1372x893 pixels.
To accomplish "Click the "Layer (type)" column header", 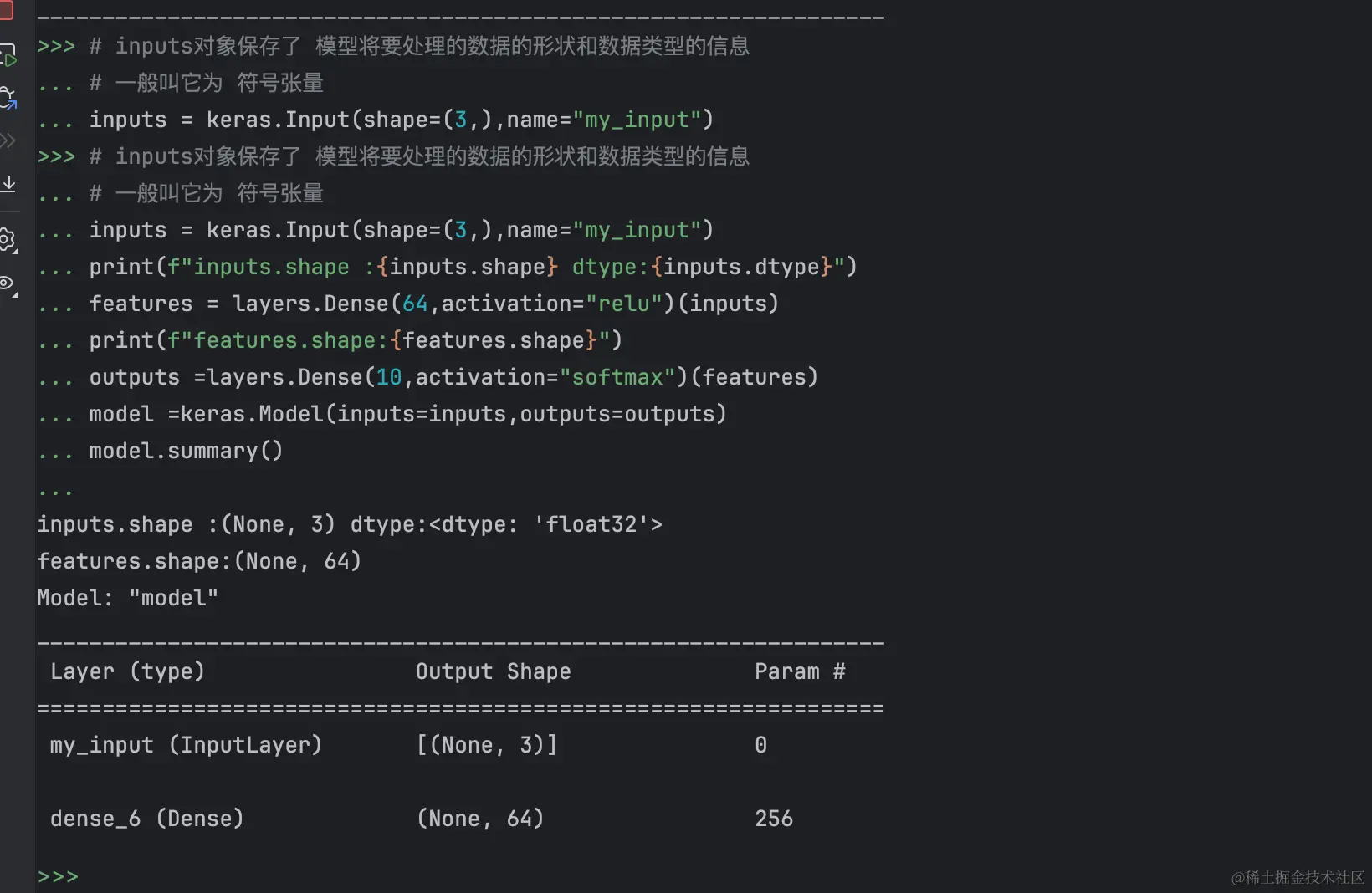I will tap(127, 671).
